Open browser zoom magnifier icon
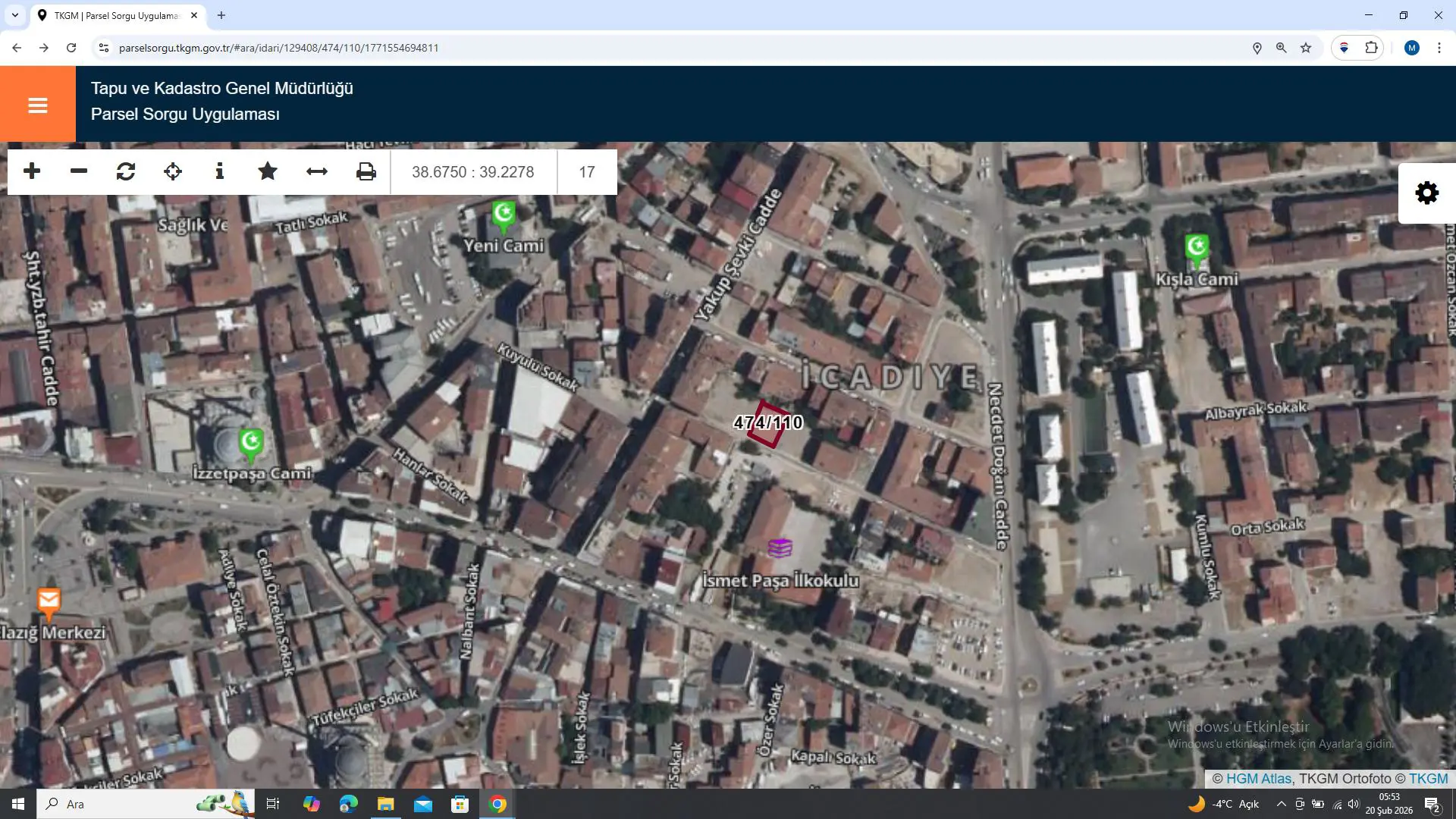The height and width of the screenshot is (819, 1456). coord(1282,48)
